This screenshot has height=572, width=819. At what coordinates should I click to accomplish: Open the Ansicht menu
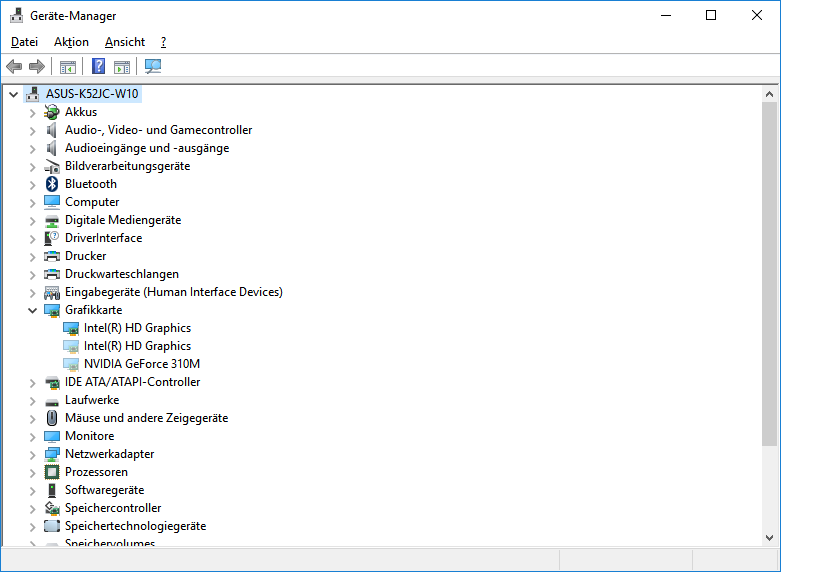click(125, 42)
